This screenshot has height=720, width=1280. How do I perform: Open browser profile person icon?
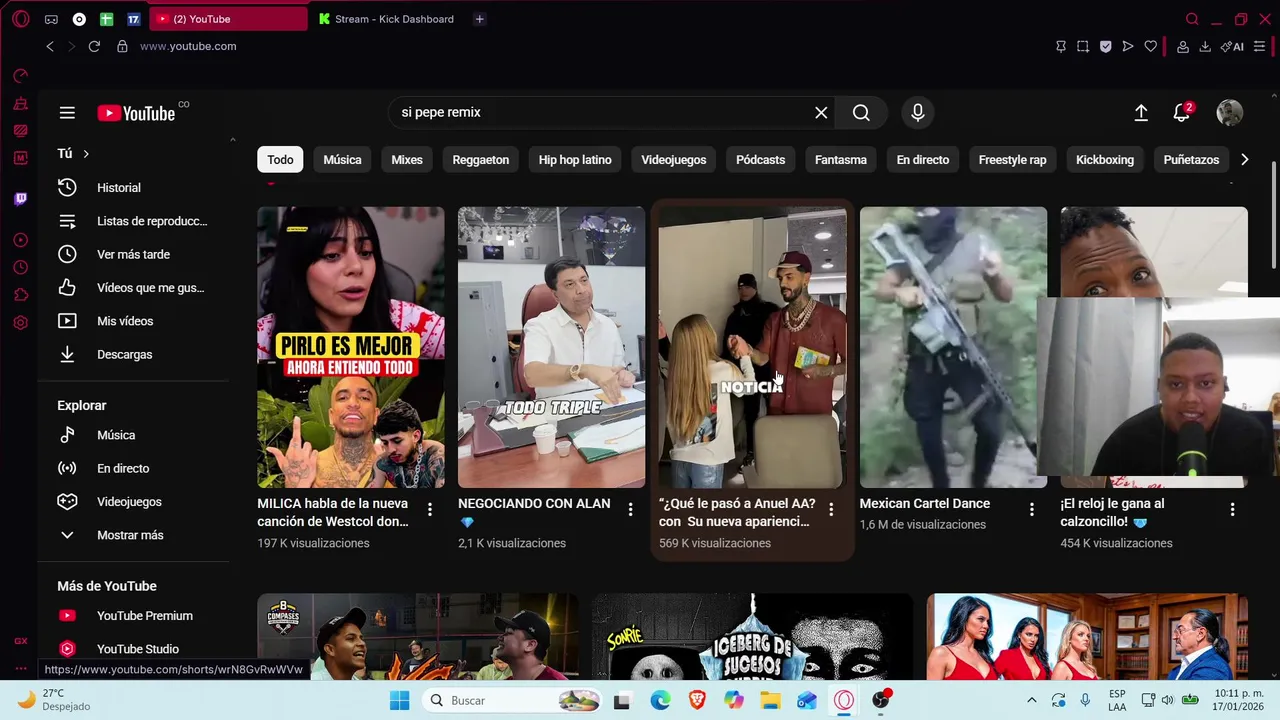coord(1183,46)
